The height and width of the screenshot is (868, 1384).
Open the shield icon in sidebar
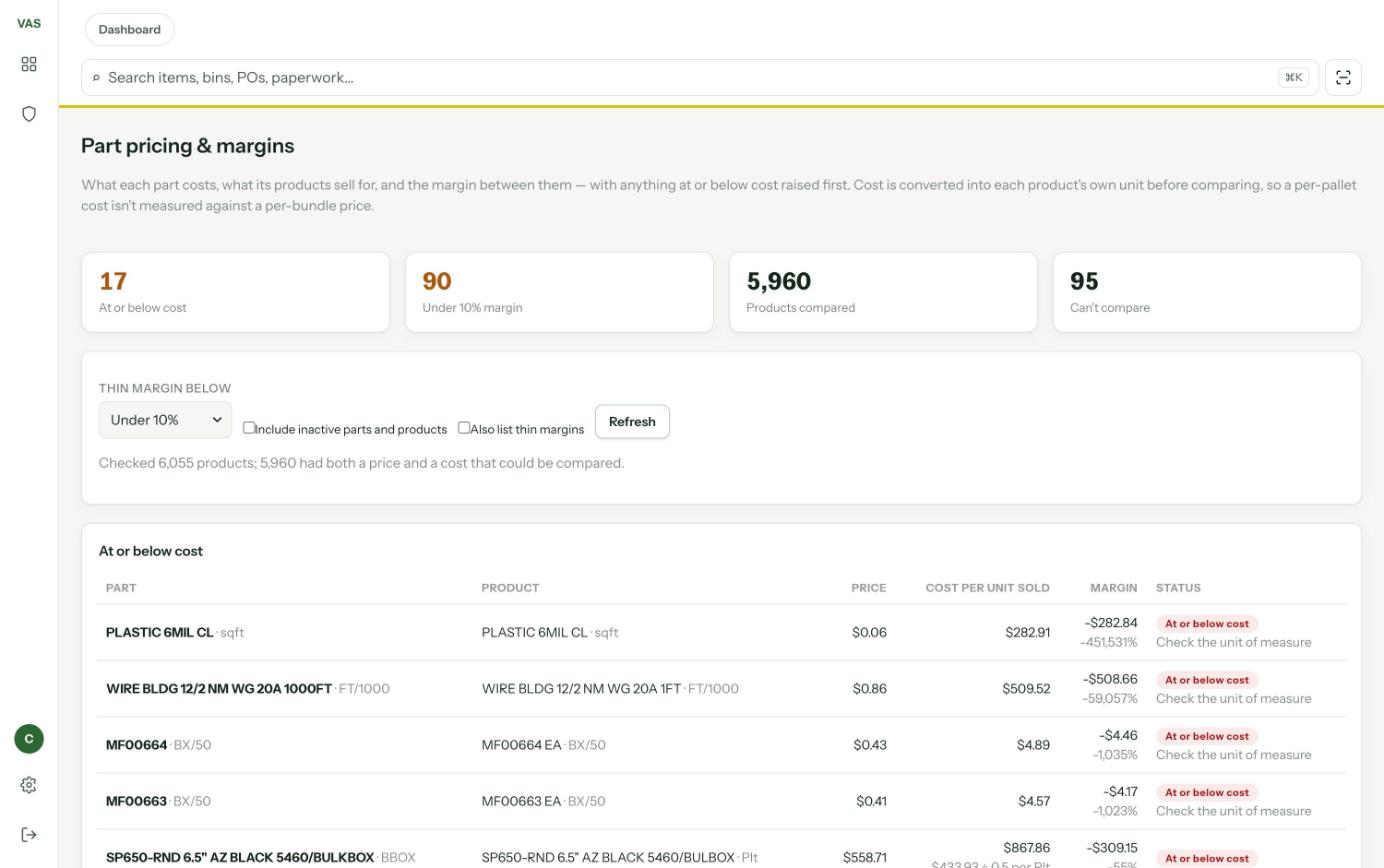tap(29, 114)
